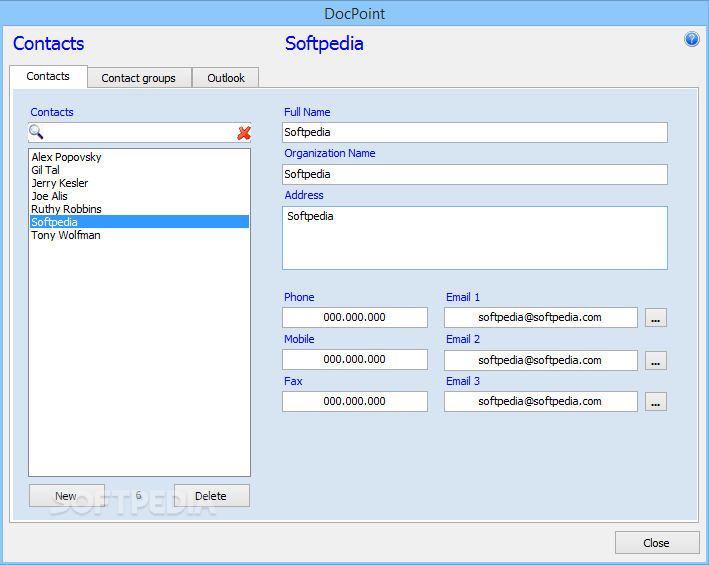709x565 pixels.
Task: Open ellipsis button next to Email 2
Action: (x=656, y=361)
